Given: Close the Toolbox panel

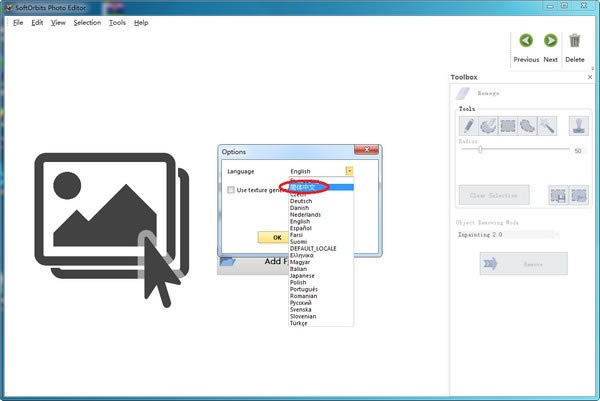Looking at the screenshot, I should pyautogui.click(x=591, y=77).
